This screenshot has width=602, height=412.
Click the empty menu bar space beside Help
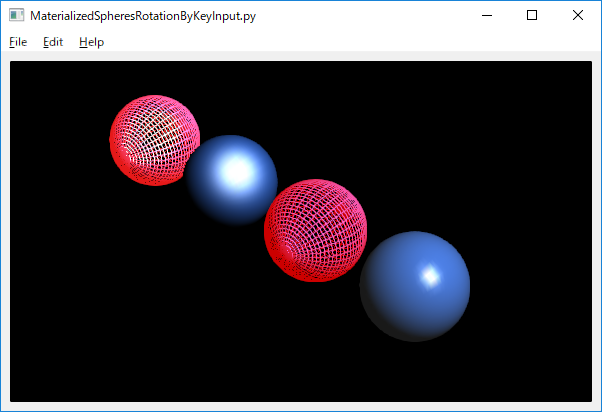tap(346, 42)
